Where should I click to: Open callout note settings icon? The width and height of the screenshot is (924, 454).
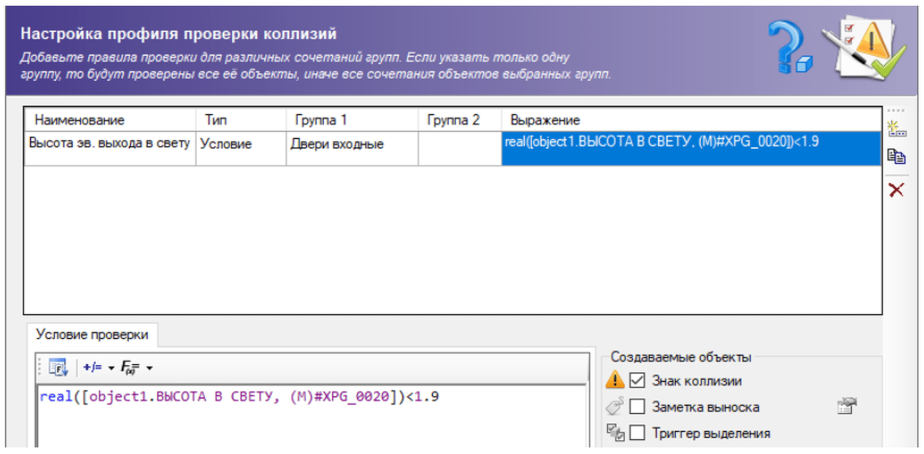coord(846,406)
